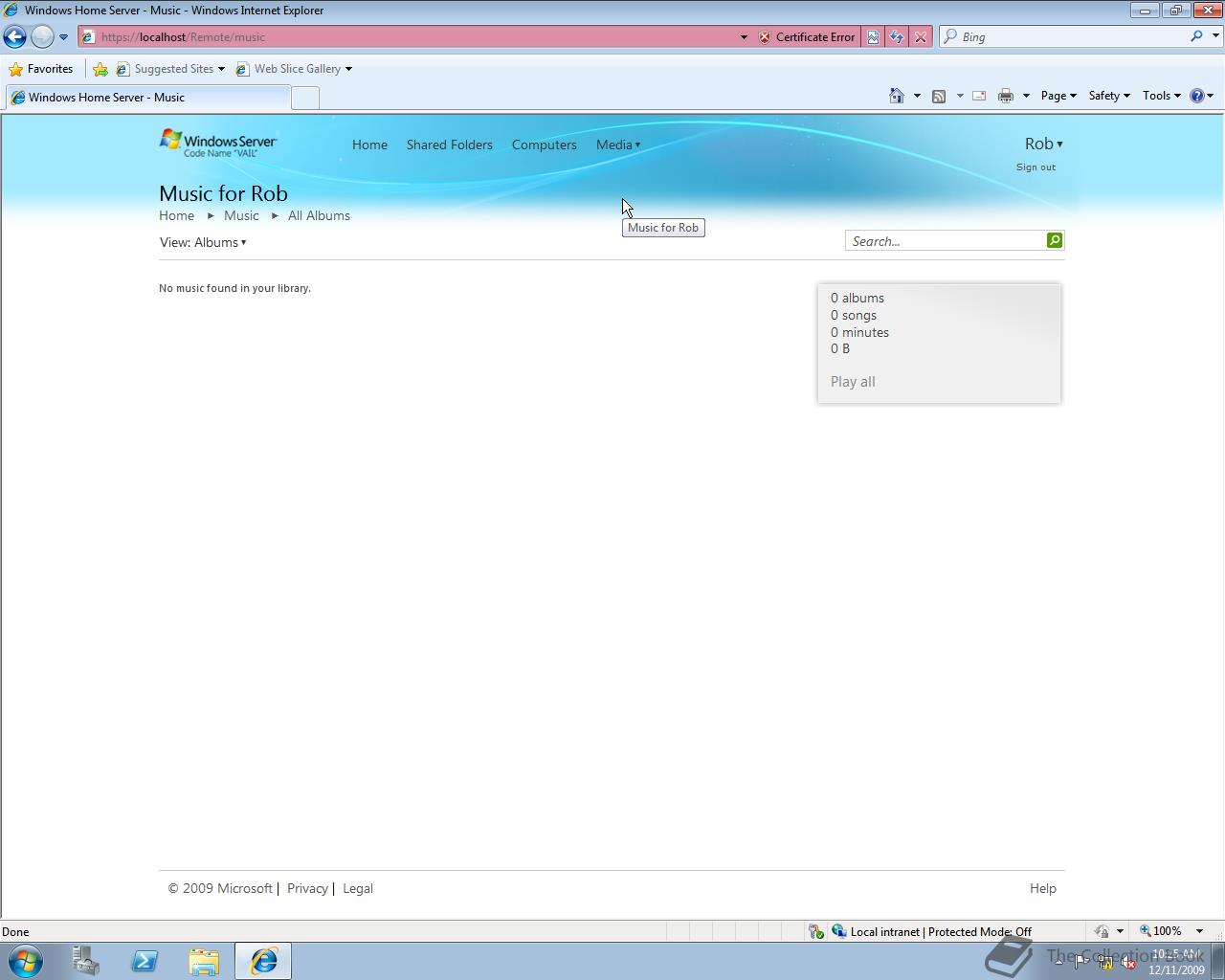
Task: Click the Bing search magnifier button
Action: pos(1196,36)
